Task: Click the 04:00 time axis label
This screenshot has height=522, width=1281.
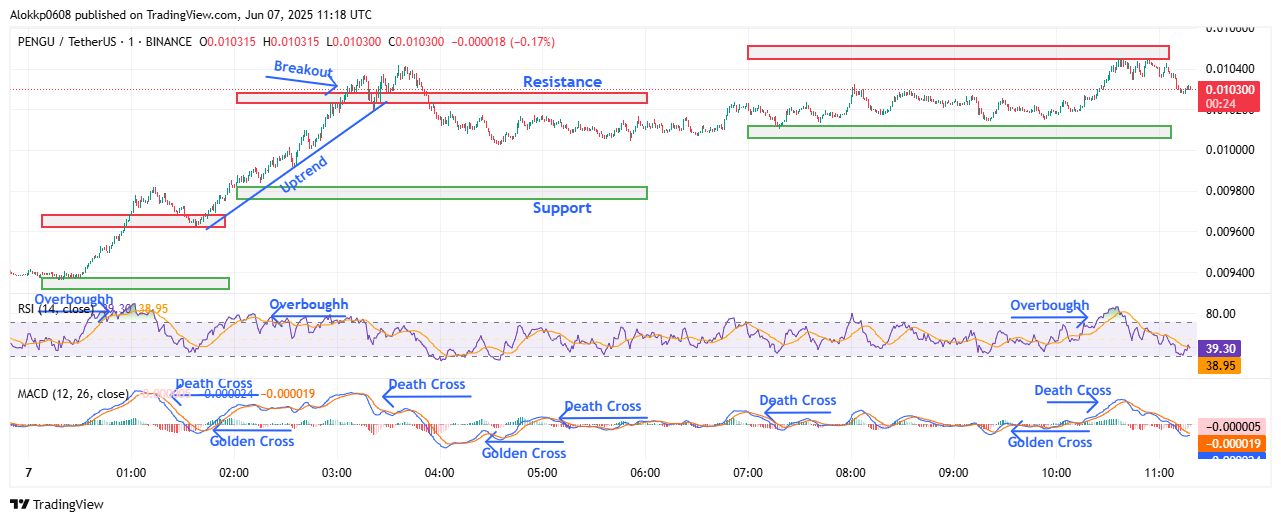Action: point(440,473)
